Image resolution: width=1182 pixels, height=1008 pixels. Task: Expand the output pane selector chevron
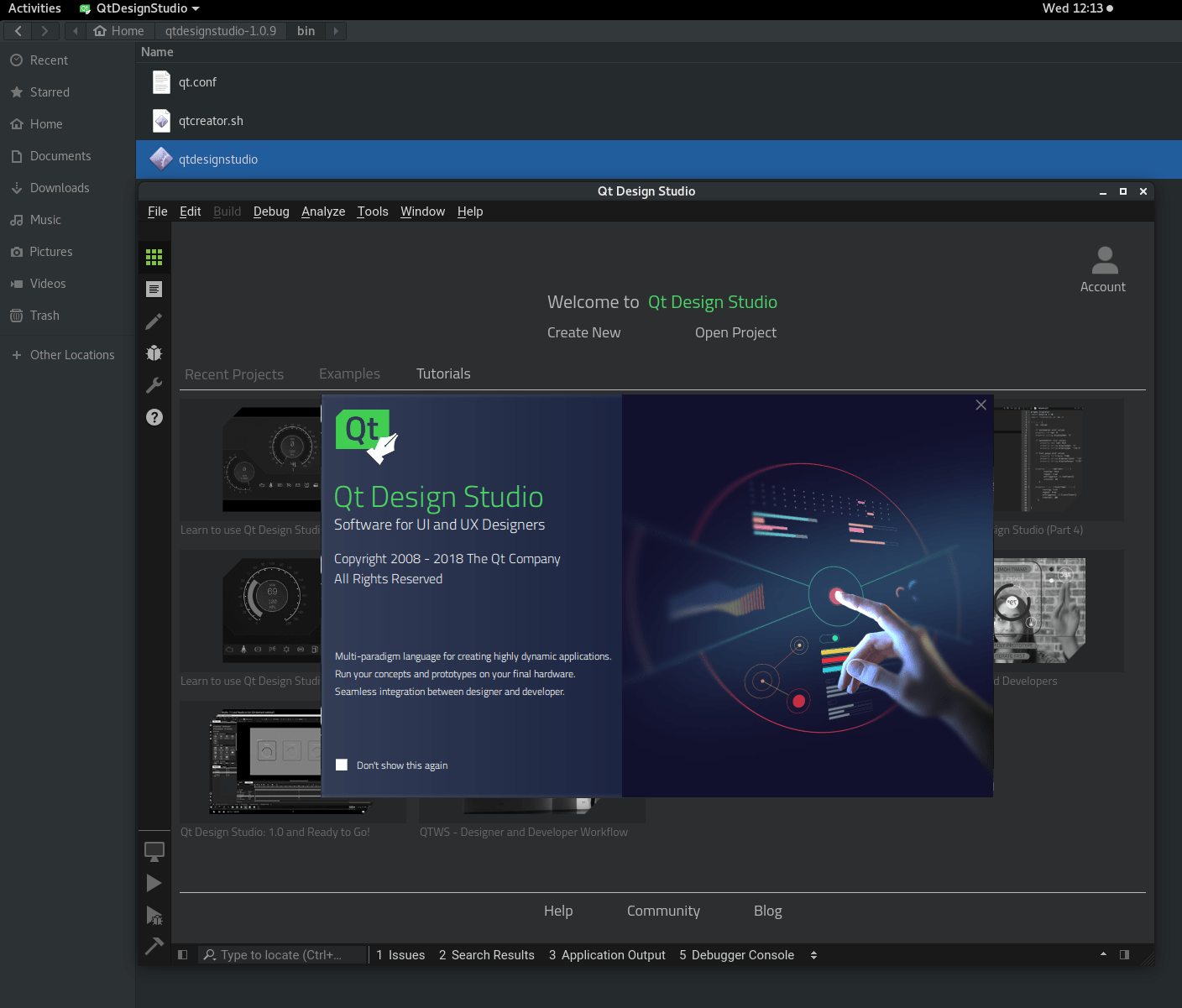813,954
